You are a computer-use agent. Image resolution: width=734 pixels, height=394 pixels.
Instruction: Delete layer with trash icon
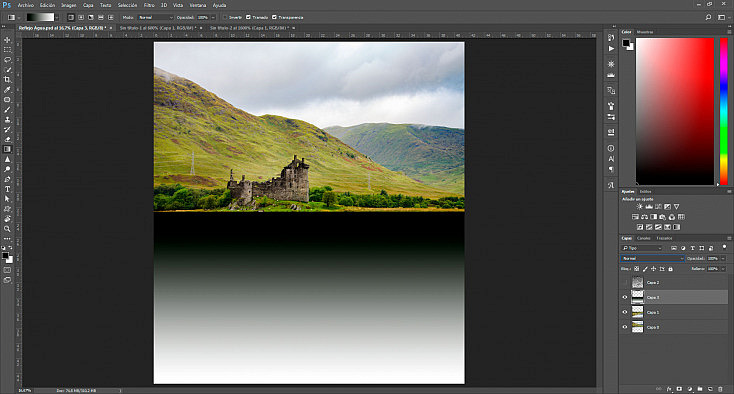[720, 389]
